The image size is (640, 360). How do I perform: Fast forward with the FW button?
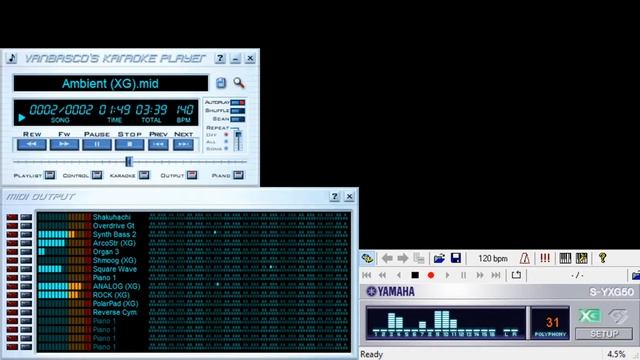[64, 144]
